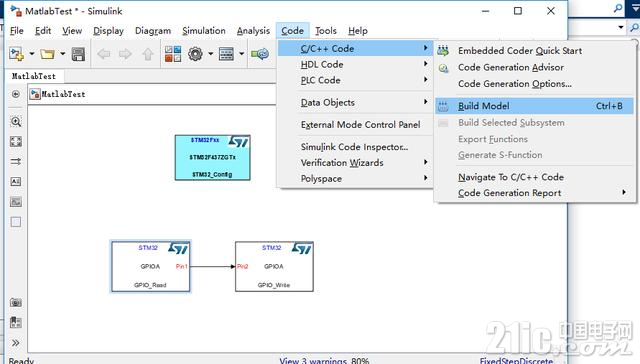
Task: Expand the New Model dropdown arrow
Action: point(31,54)
